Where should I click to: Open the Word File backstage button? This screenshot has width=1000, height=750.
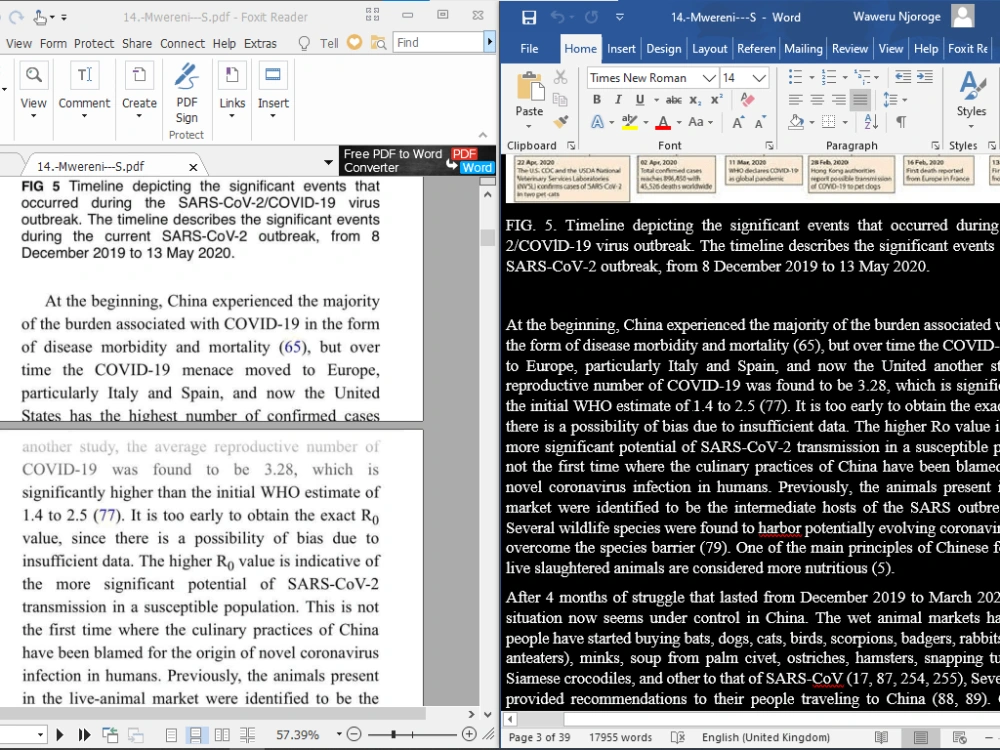tap(529, 48)
